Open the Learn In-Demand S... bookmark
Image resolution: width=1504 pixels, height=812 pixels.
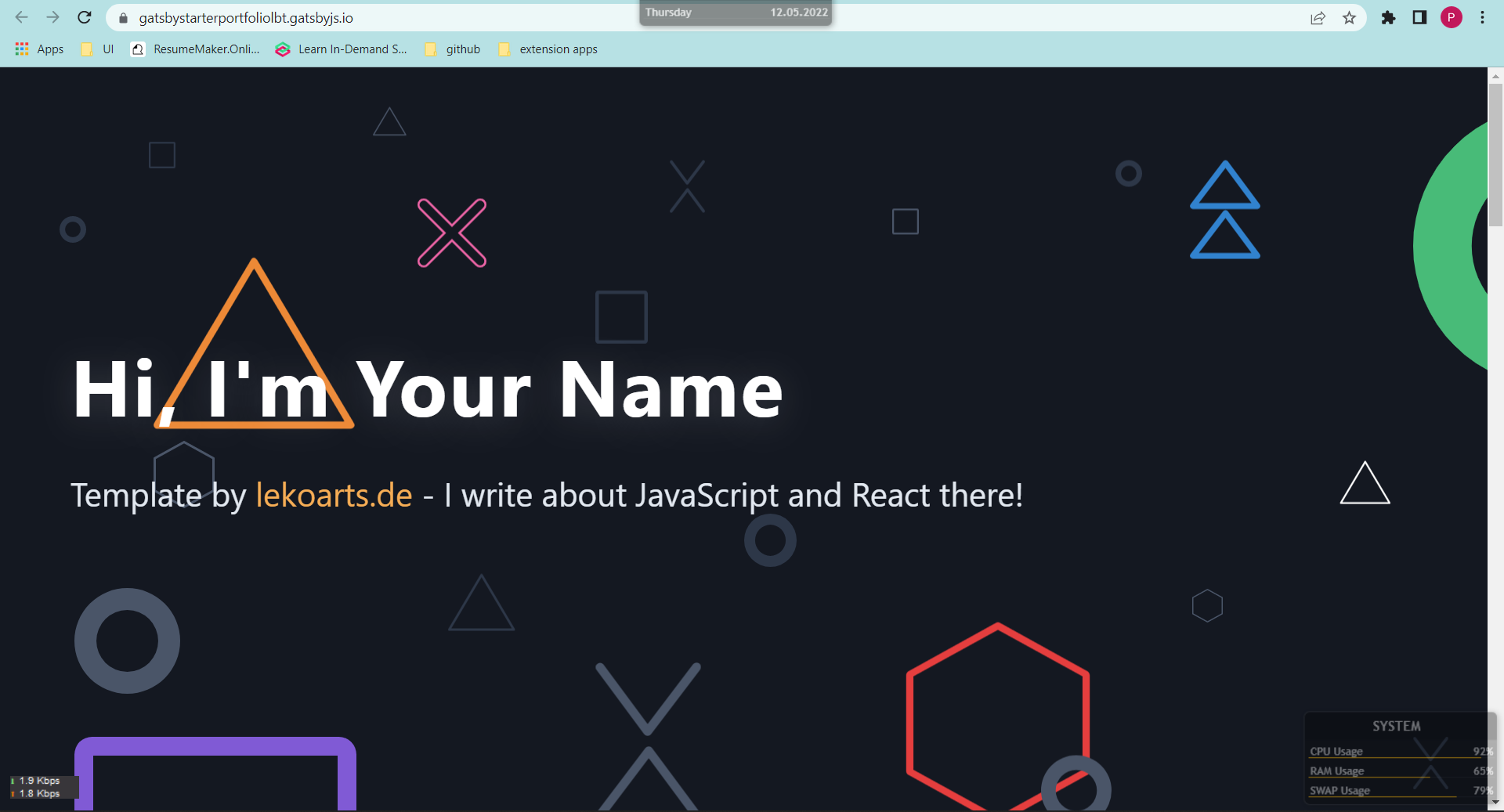pyautogui.click(x=342, y=49)
